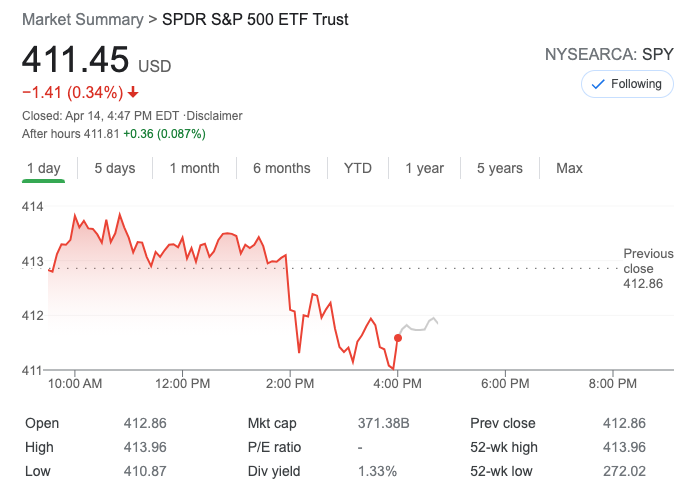Show the 6 months chart
Screen dimensions: 697x495
pyautogui.click(x=281, y=168)
